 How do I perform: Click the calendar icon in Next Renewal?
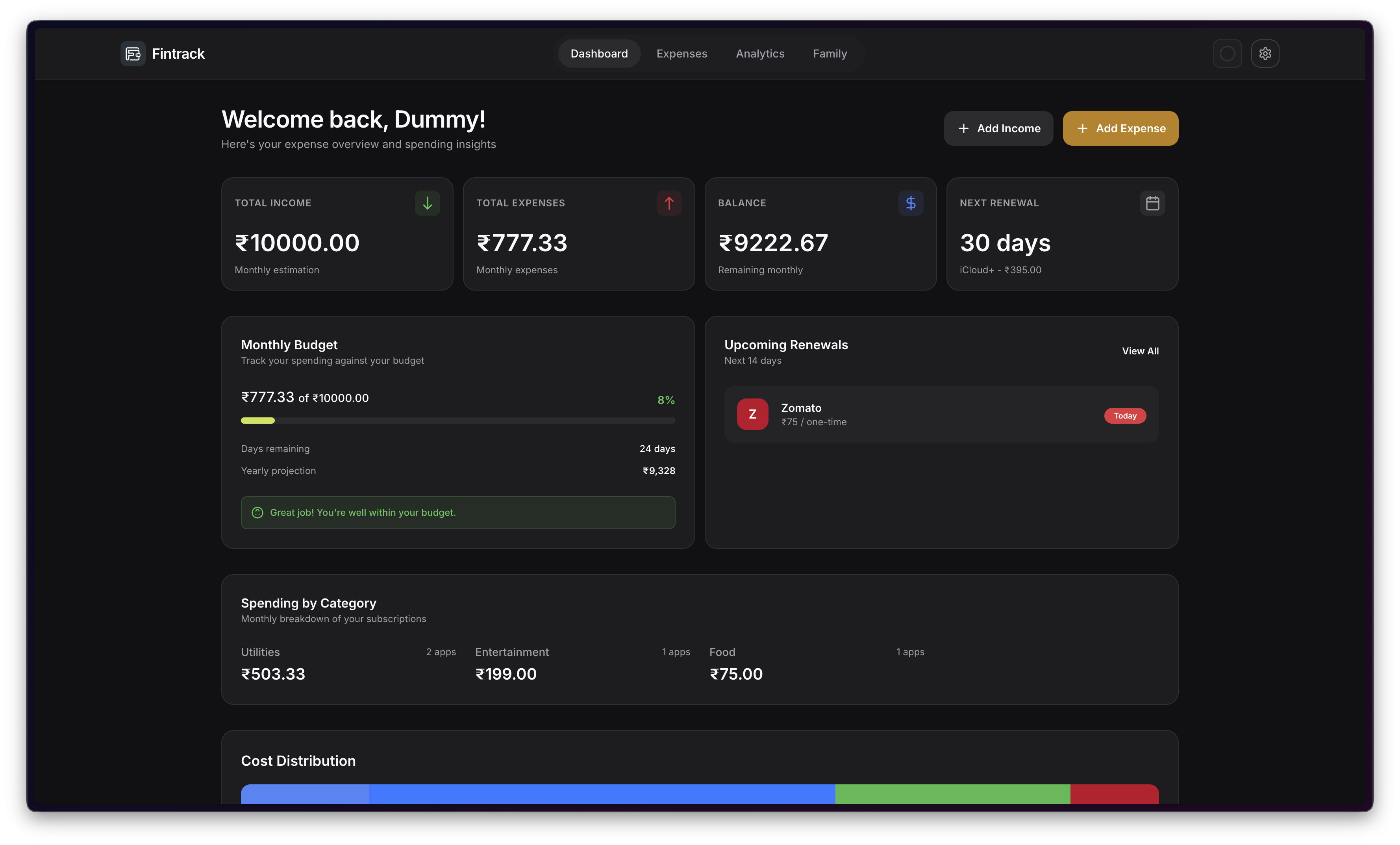(x=1152, y=203)
